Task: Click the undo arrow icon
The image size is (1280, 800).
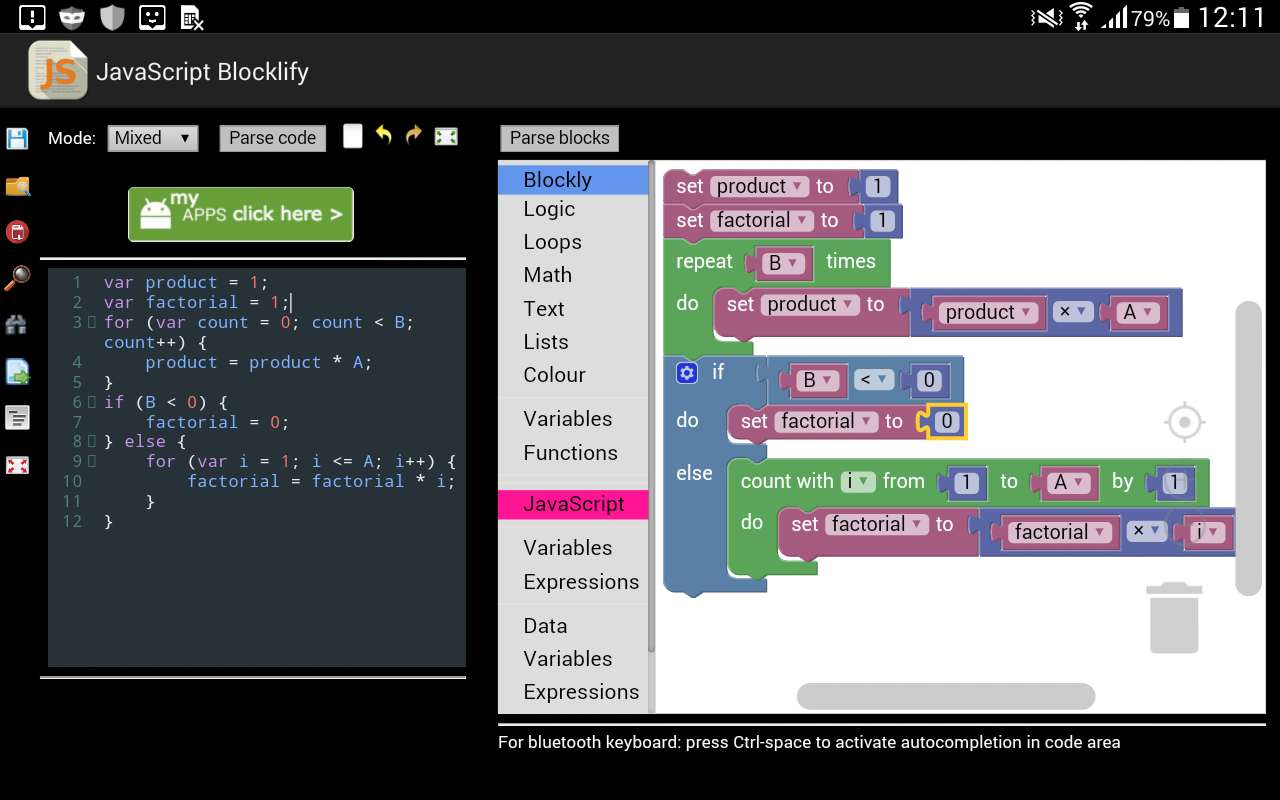Action: (383, 135)
